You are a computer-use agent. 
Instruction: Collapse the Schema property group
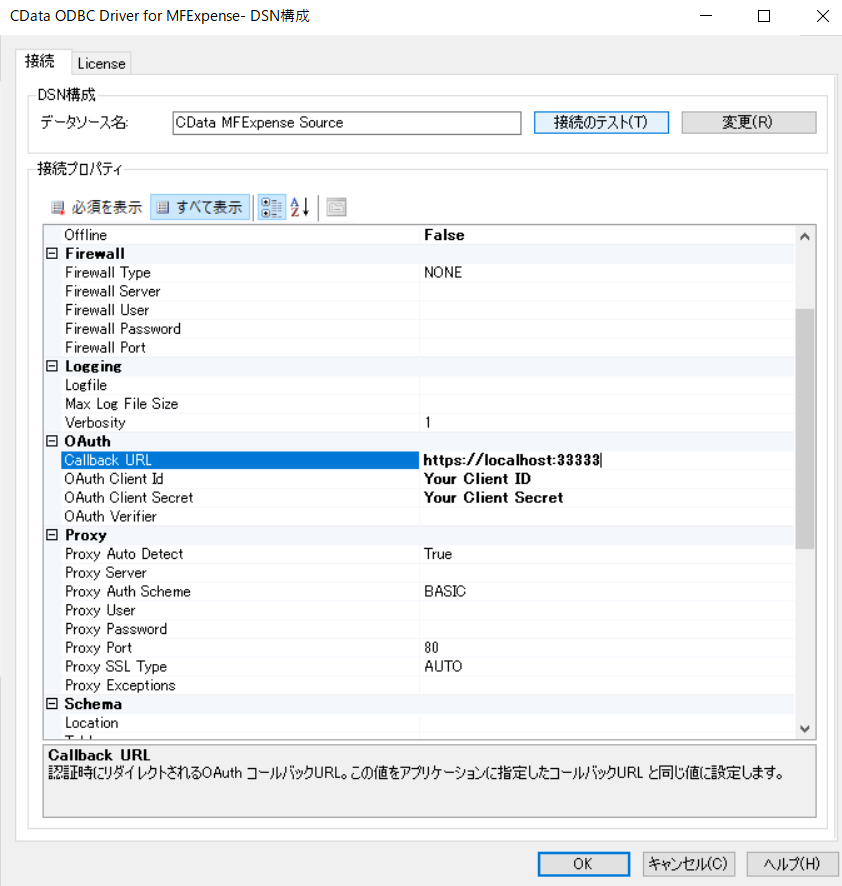click(52, 704)
